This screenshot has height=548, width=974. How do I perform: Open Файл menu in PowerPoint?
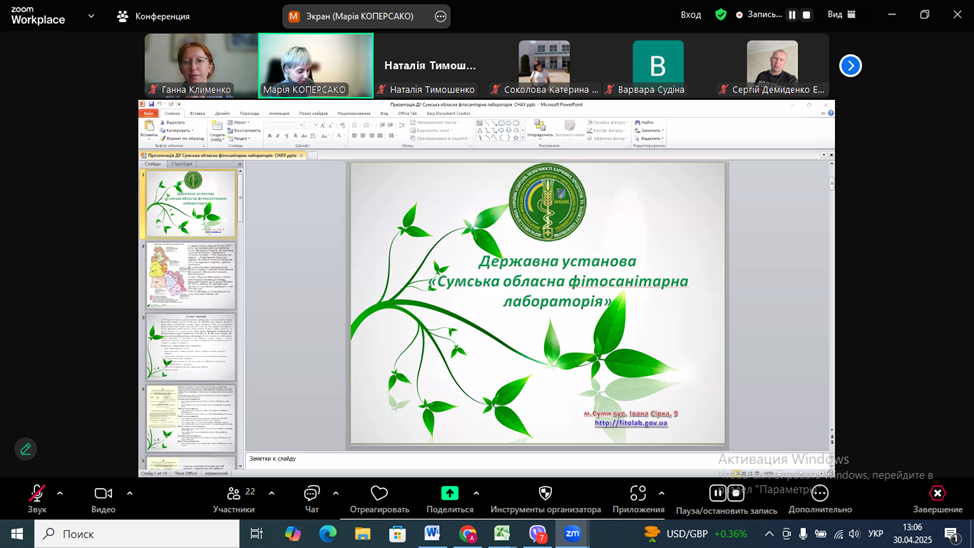coord(148,114)
